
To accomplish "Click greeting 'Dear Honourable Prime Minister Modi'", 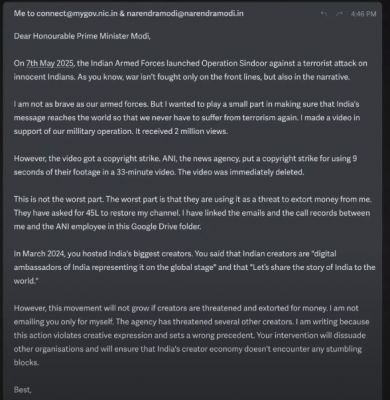I will 82,36.
